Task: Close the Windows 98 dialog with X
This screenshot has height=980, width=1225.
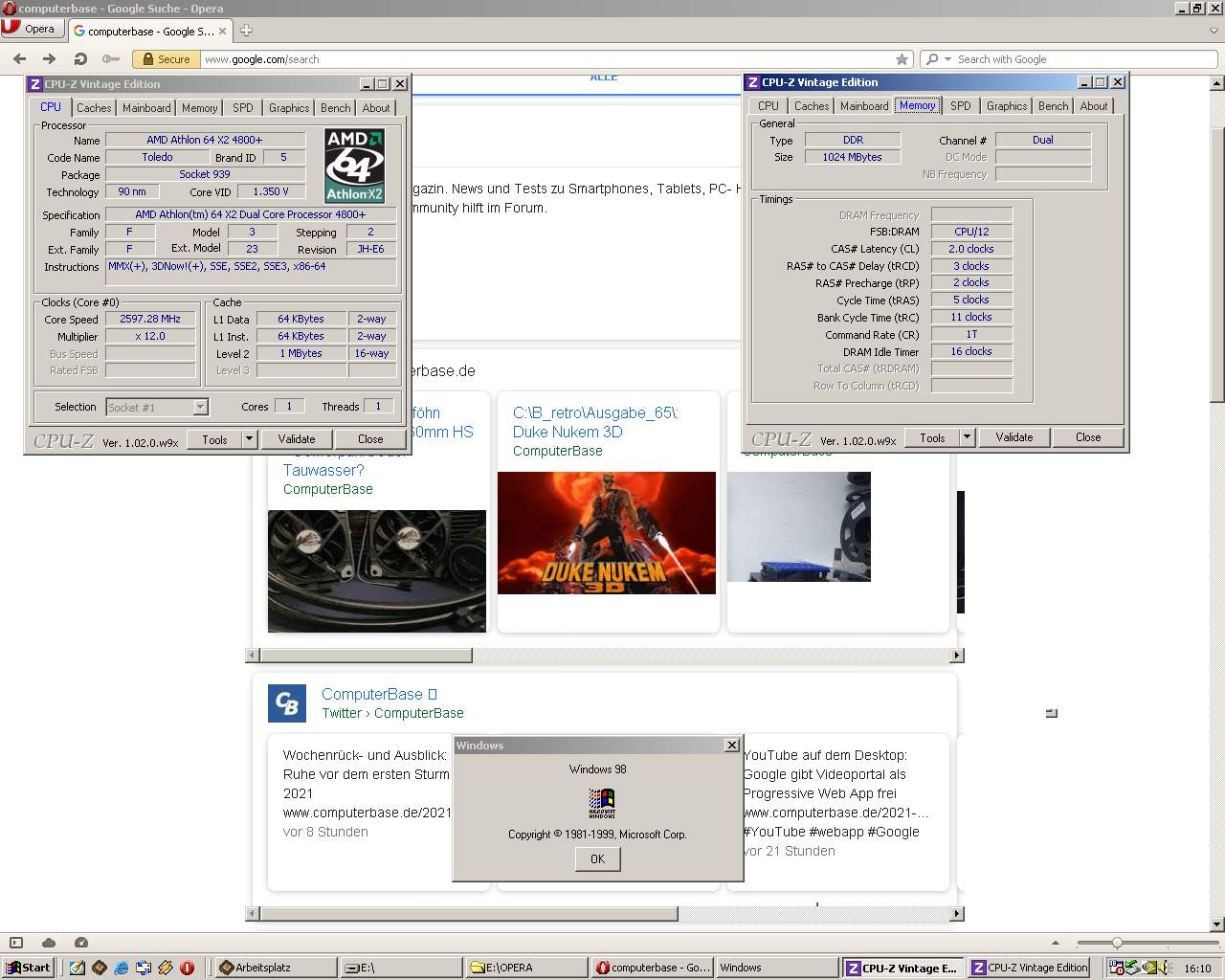Action: click(x=732, y=745)
